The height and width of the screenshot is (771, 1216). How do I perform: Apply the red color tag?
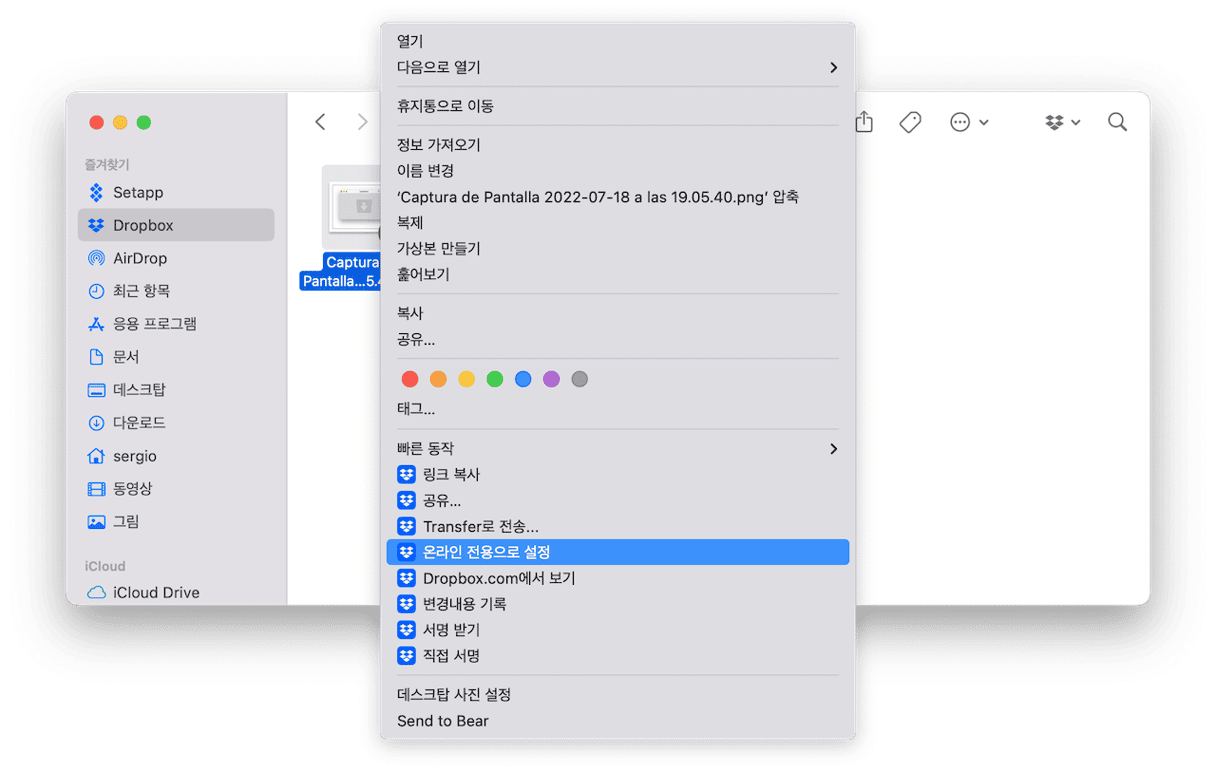point(410,379)
